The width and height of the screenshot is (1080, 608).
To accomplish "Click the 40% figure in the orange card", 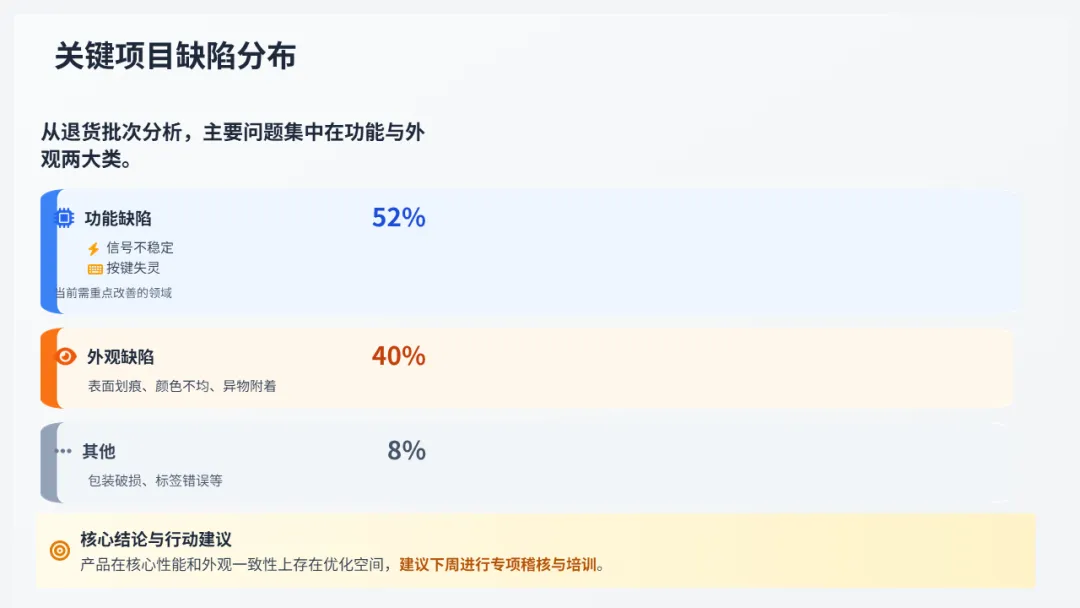I will tap(398, 355).
